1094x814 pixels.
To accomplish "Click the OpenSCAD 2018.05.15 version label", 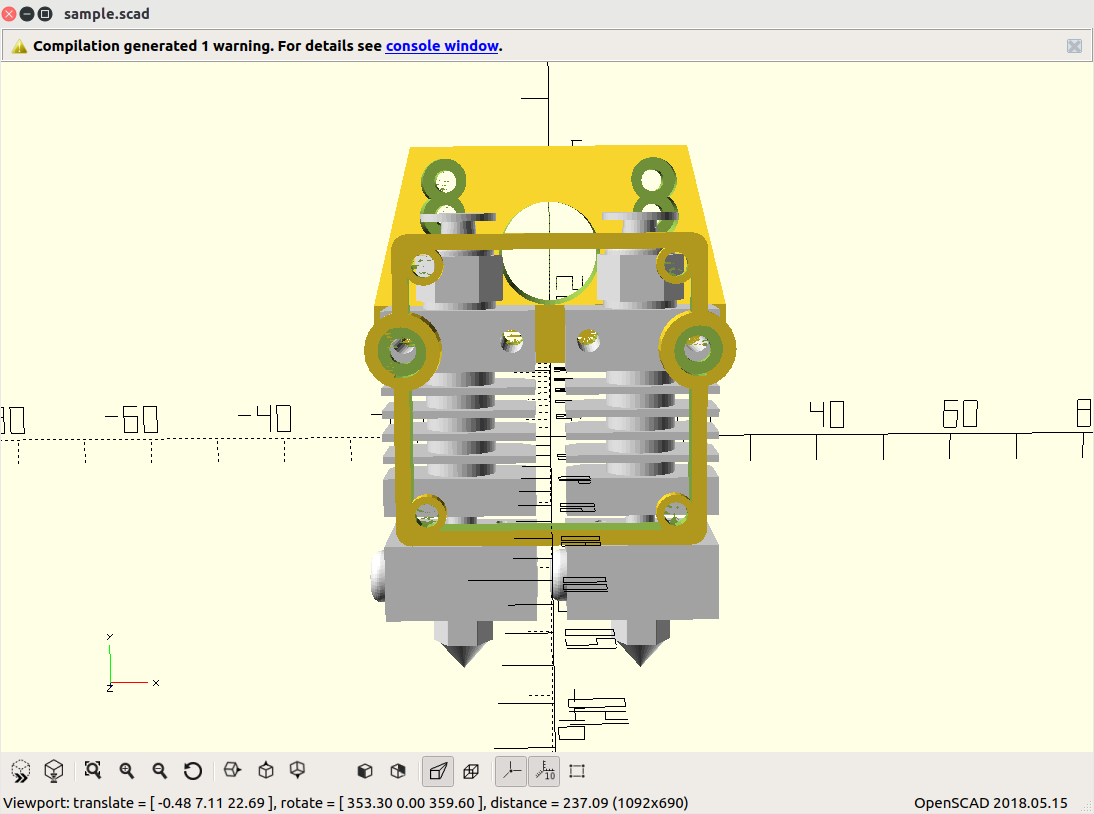I will point(991,803).
